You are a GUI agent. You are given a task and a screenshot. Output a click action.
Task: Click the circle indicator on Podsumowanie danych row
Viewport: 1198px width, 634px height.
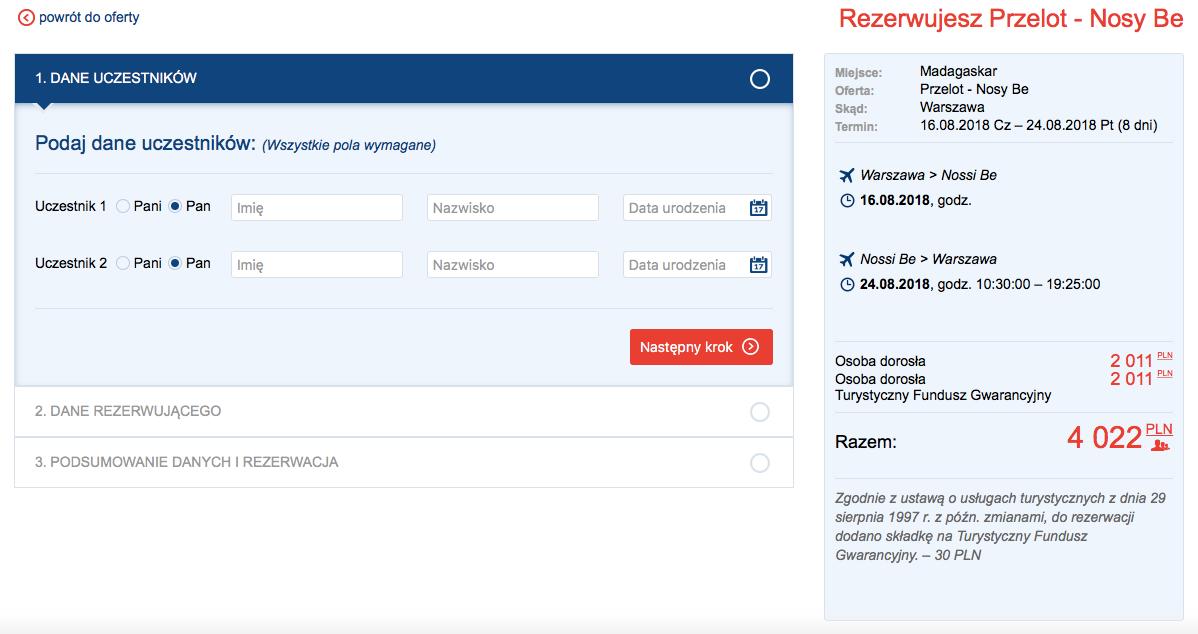[x=759, y=463]
